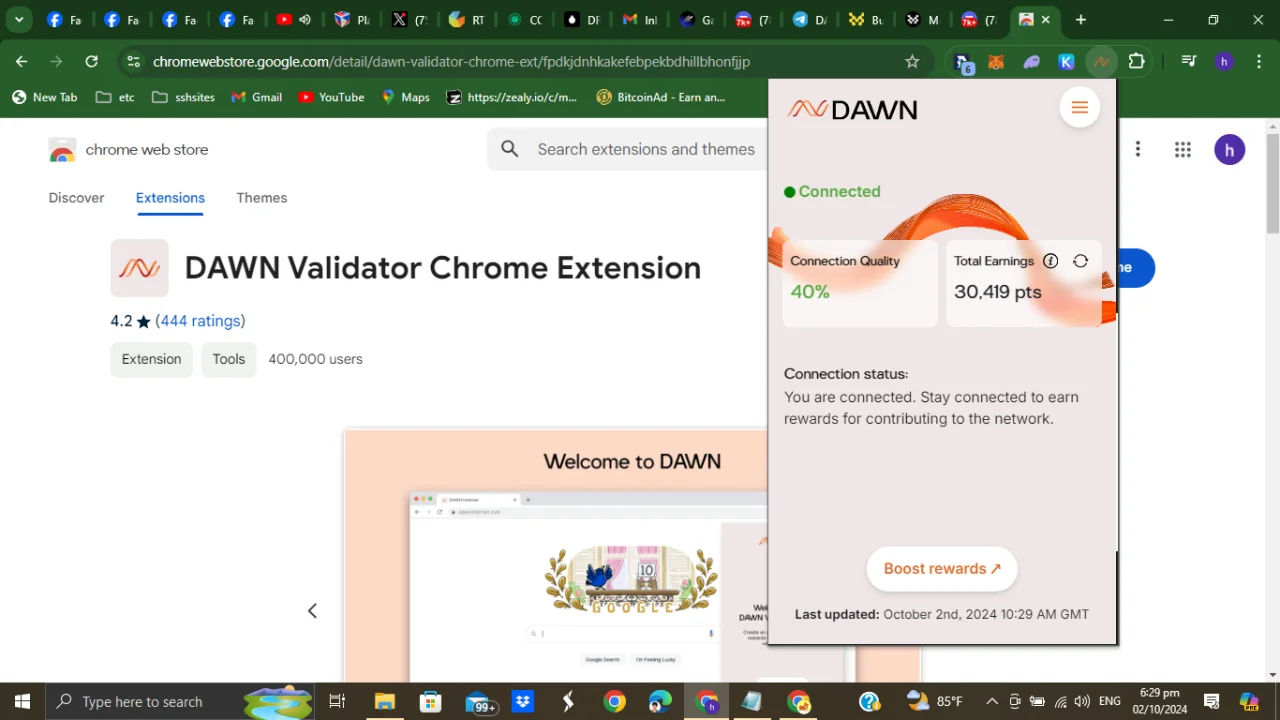Screen dimensions: 1280x720
Task: Click the Tools category chip
Action: [x=228, y=359]
